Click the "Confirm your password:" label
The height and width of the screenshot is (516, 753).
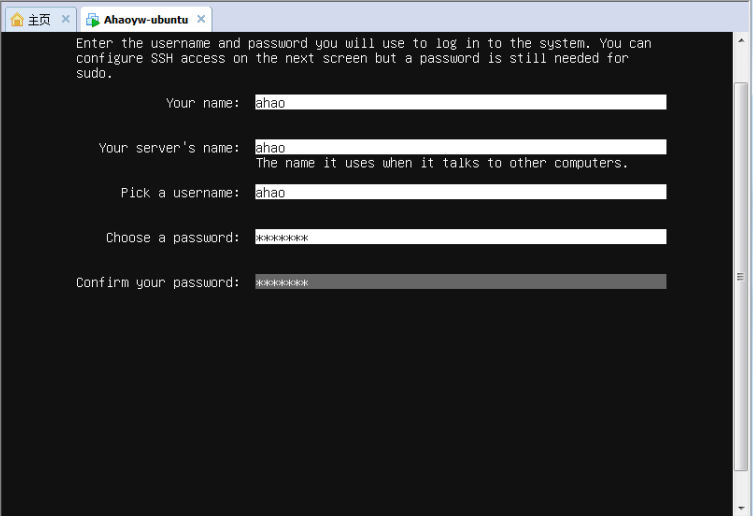158,283
